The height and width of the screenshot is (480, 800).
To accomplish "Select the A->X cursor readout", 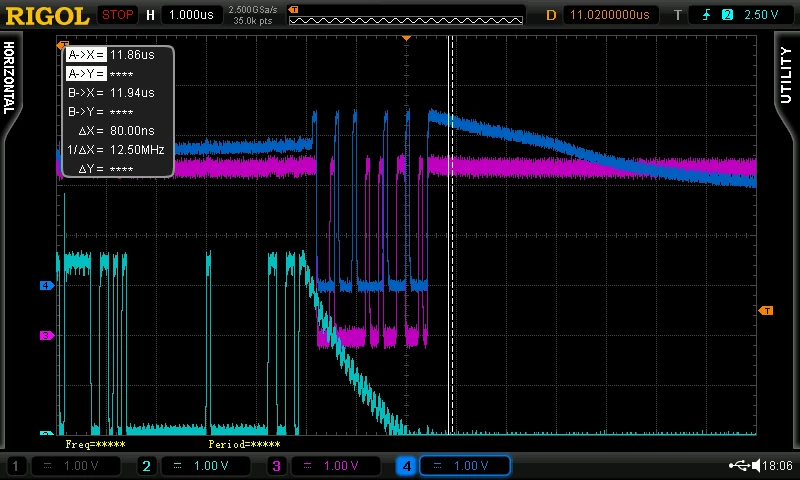I will [x=111, y=55].
